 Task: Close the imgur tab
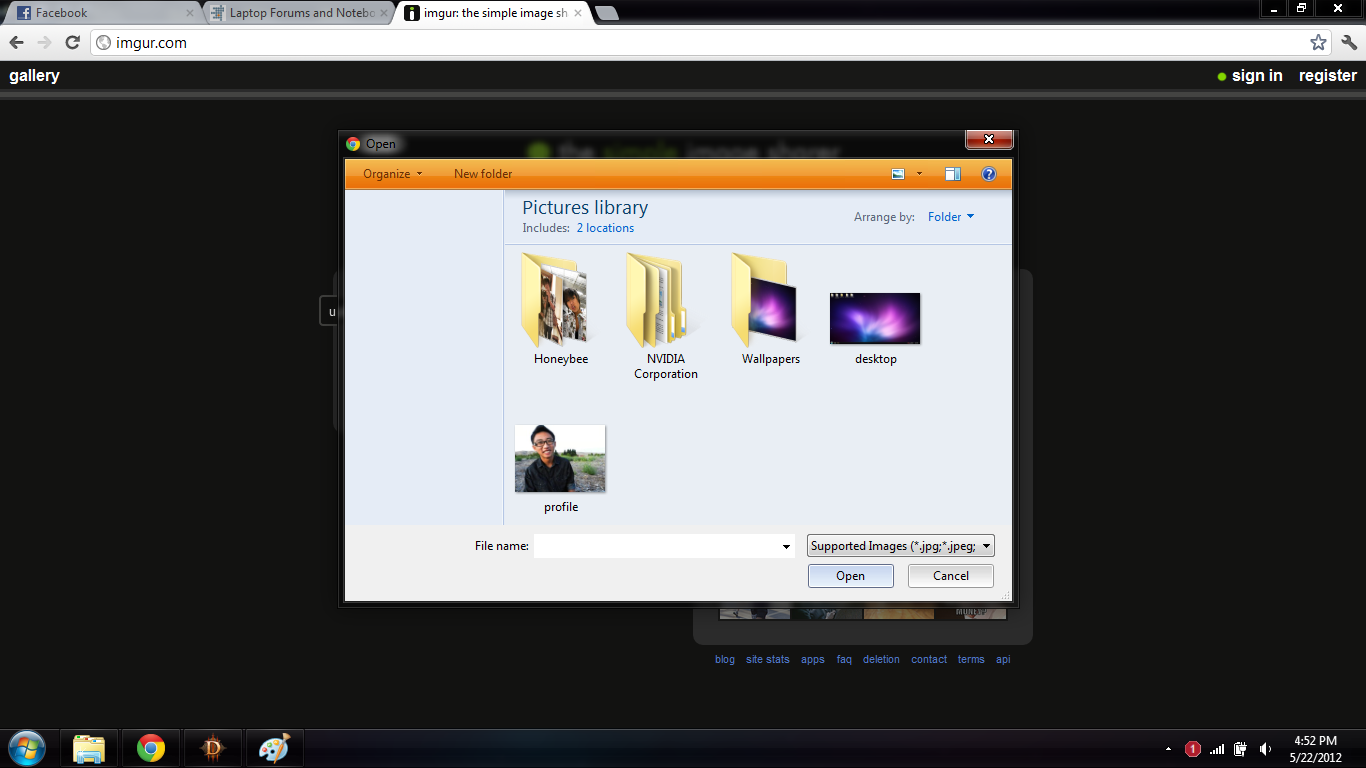click(x=577, y=13)
